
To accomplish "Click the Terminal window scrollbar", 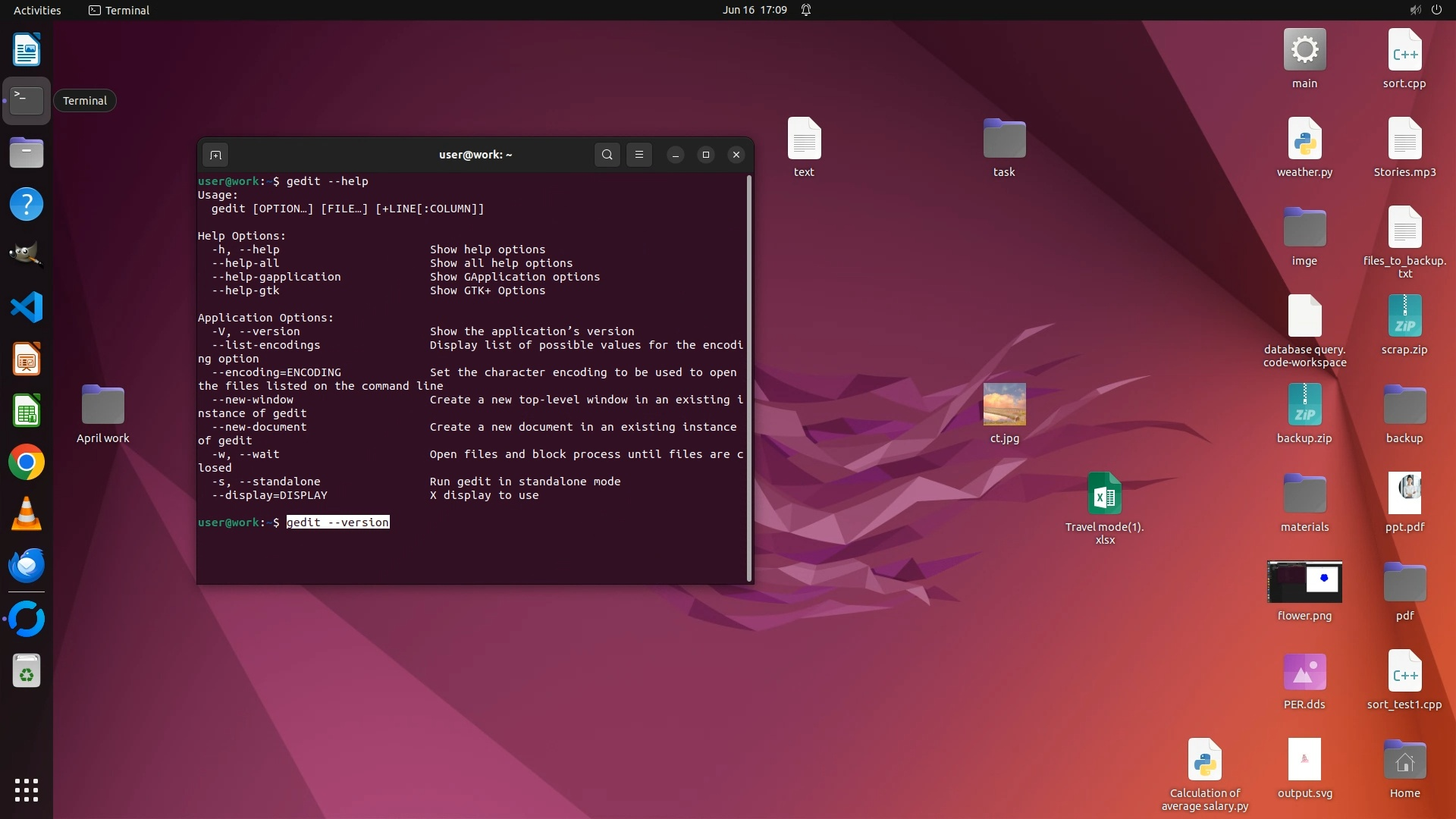I will [749, 378].
